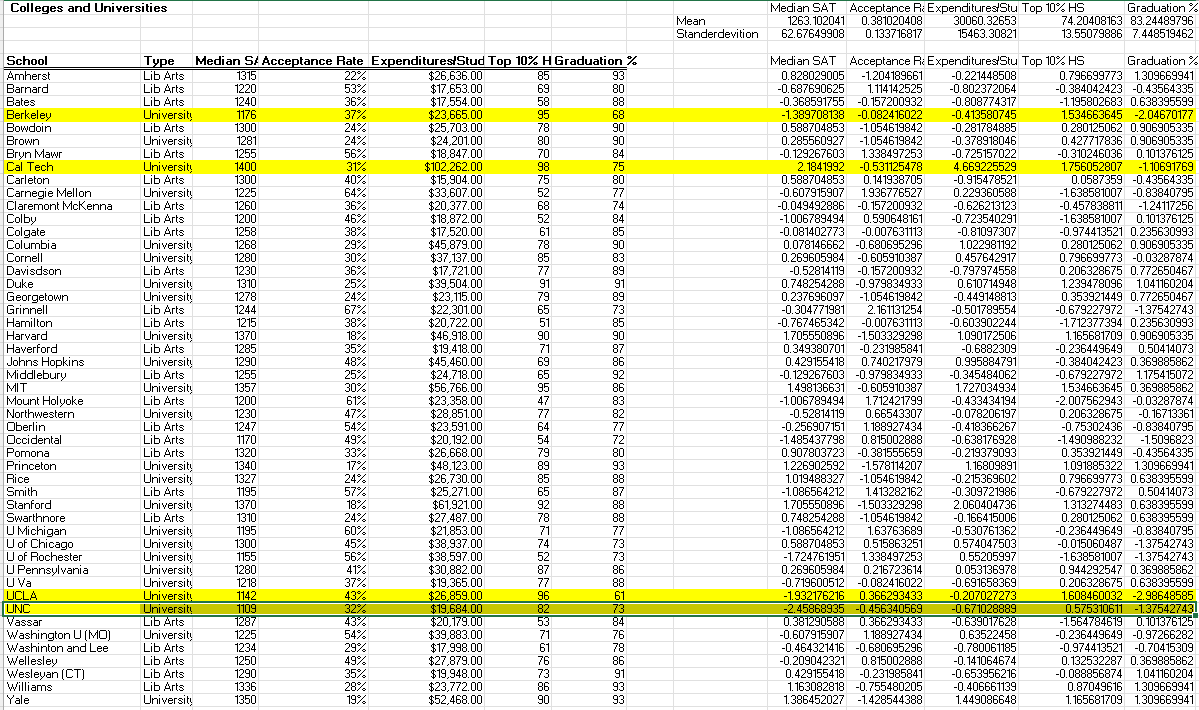Image resolution: width=1199 pixels, height=710 pixels.
Task: Select the 'Yale' school cell
Action: [18, 699]
